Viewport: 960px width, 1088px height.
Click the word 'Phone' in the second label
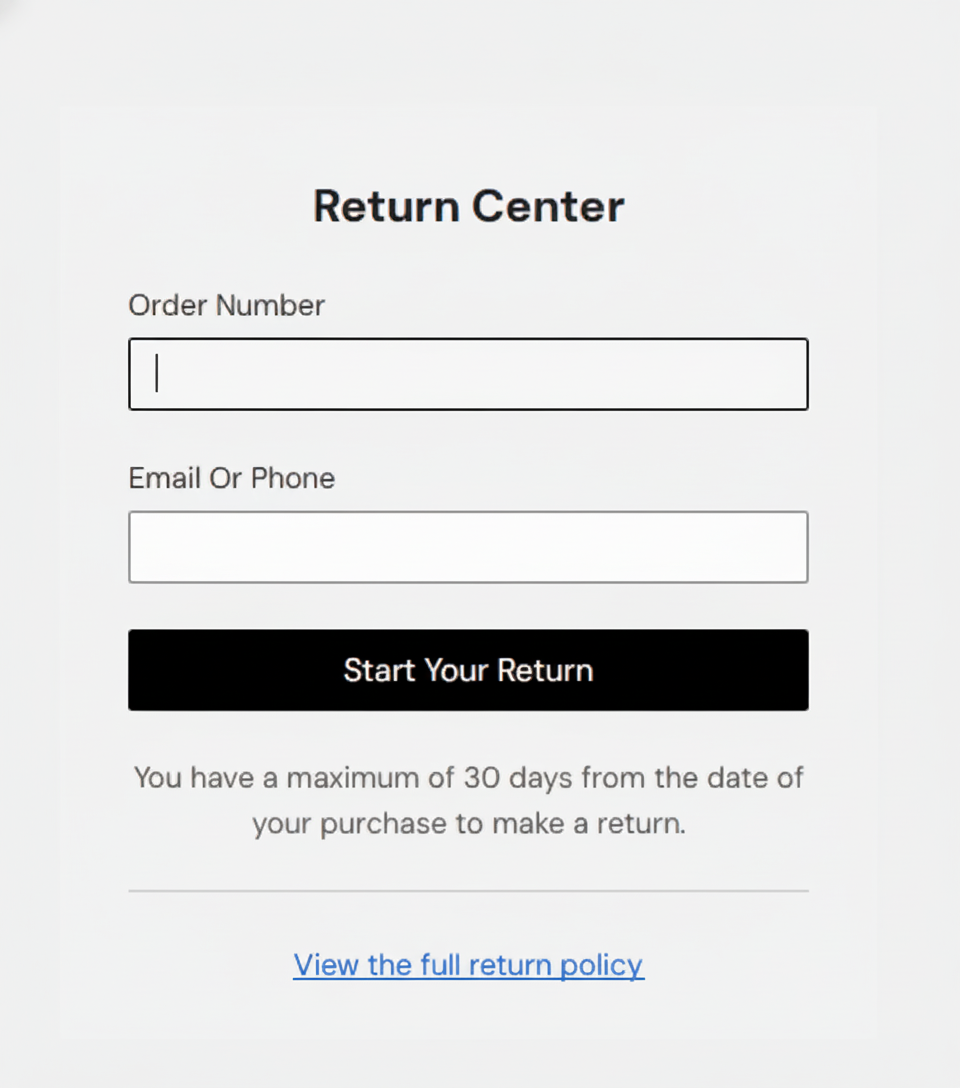pos(293,478)
